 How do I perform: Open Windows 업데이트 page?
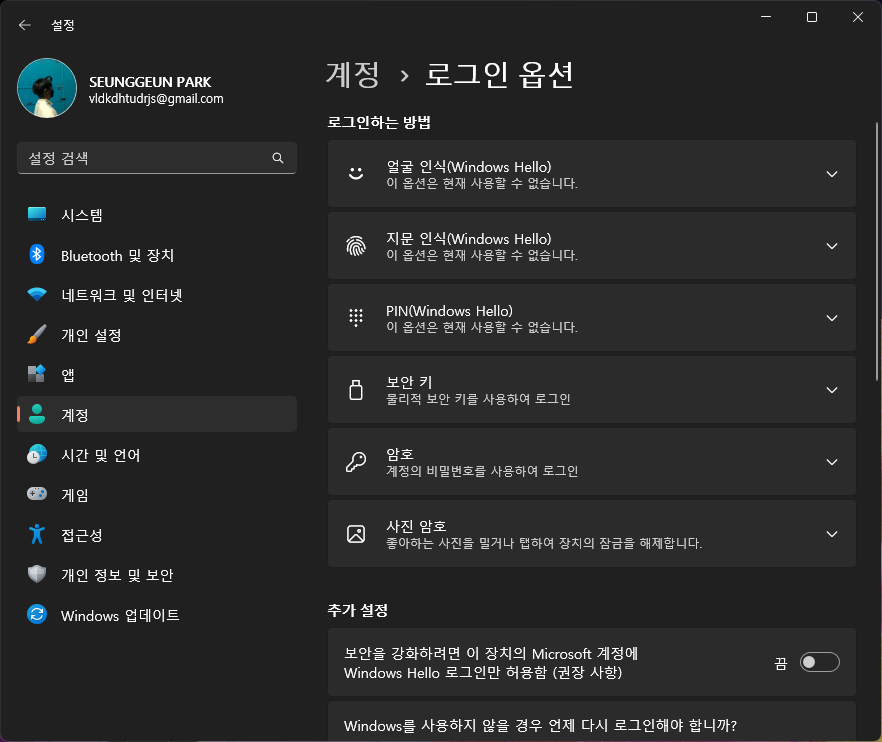157,615
